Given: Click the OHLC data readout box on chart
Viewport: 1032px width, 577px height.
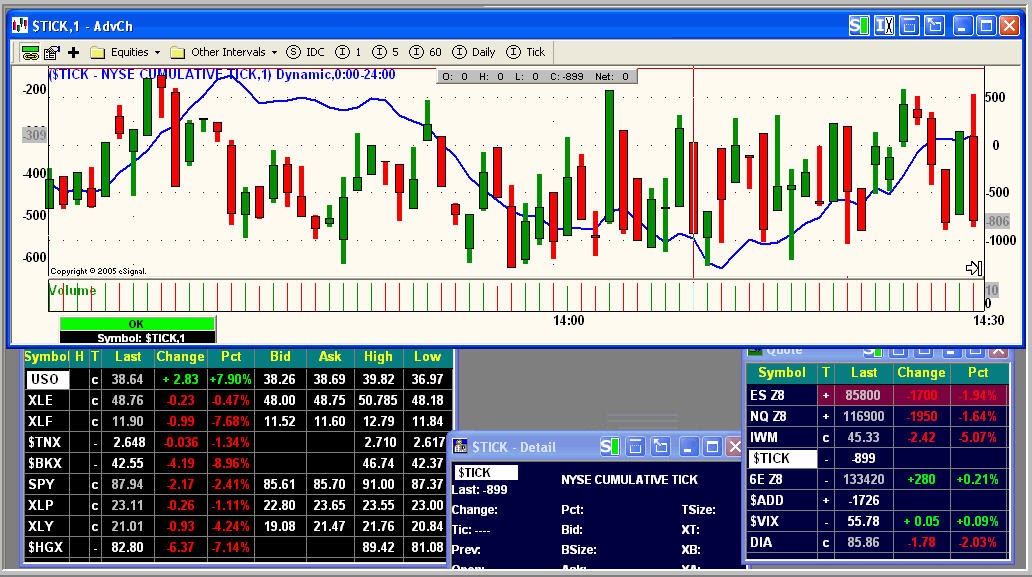Looking at the screenshot, I should (x=536, y=76).
